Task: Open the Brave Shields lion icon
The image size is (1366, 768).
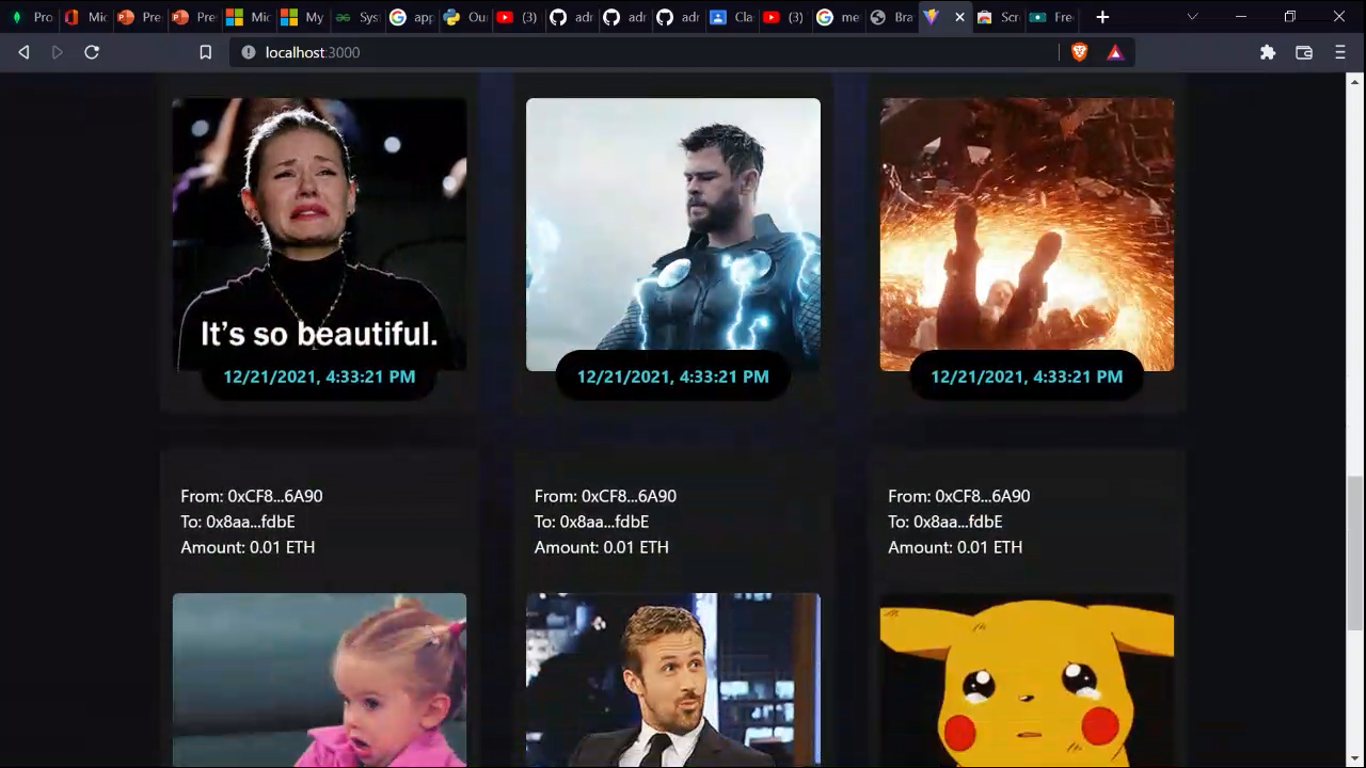Action: pyautogui.click(x=1079, y=52)
